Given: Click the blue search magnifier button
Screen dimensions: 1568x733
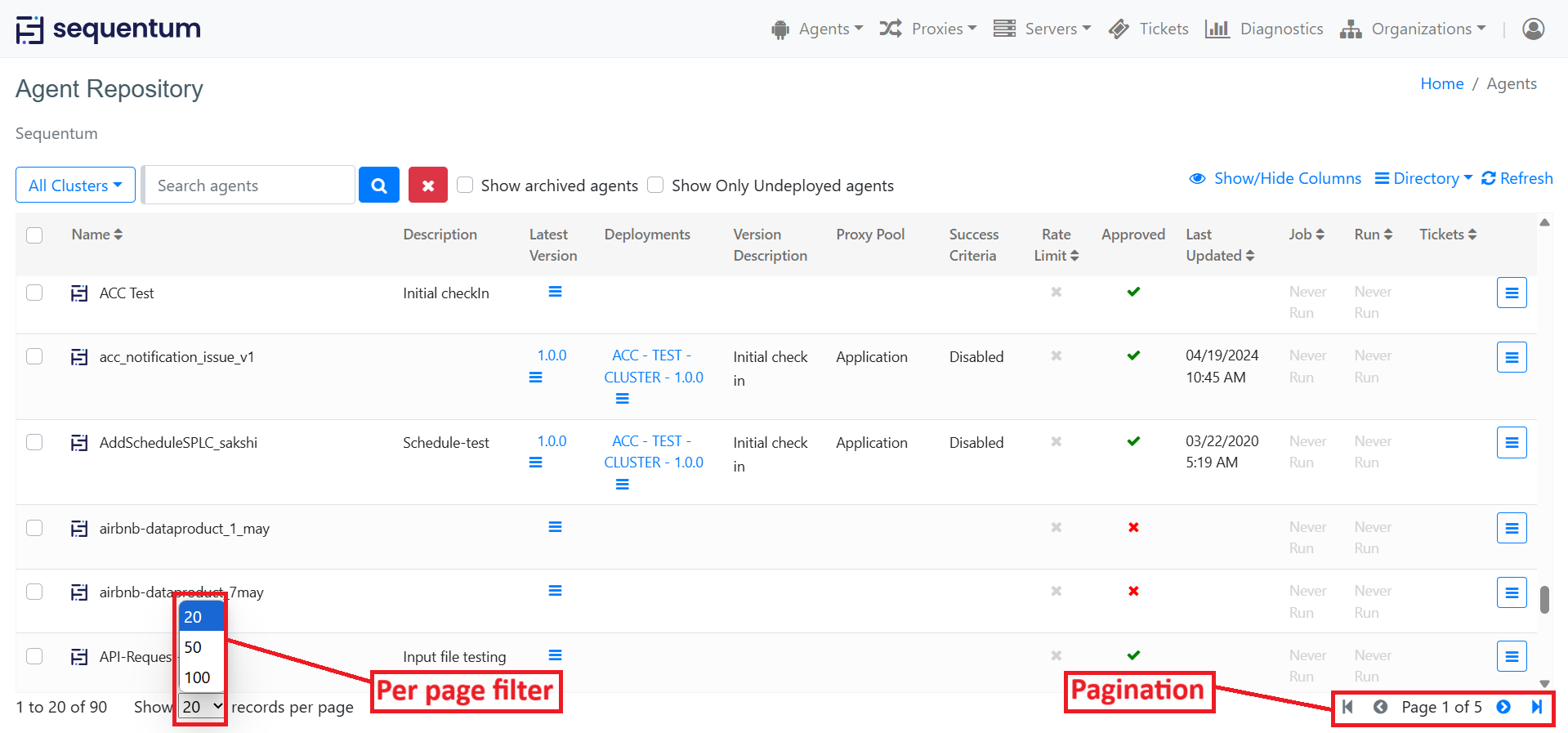Looking at the screenshot, I should (378, 185).
